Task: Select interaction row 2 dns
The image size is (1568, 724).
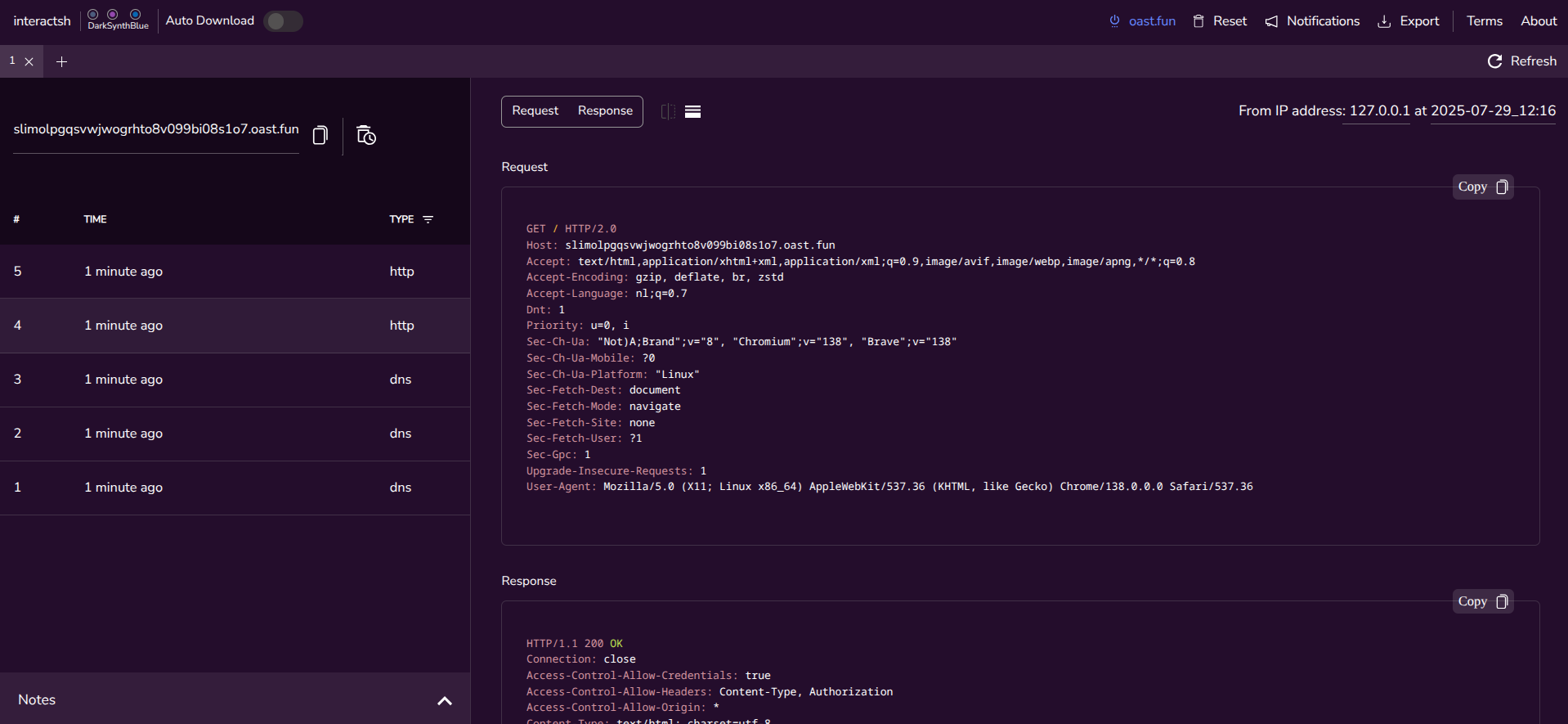Action: pyautogui.click(x=235, y=434)
